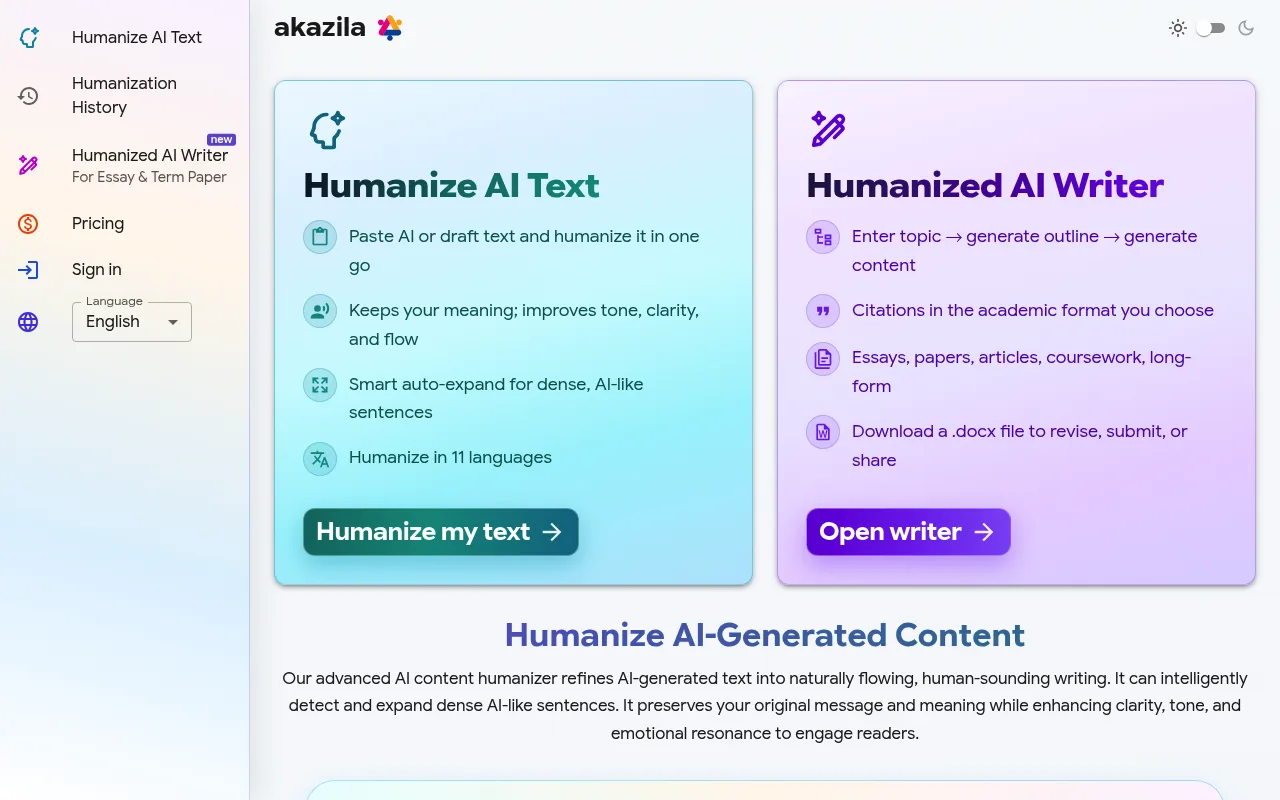
Task: Click the globe language icon
Action: [28, 322]
